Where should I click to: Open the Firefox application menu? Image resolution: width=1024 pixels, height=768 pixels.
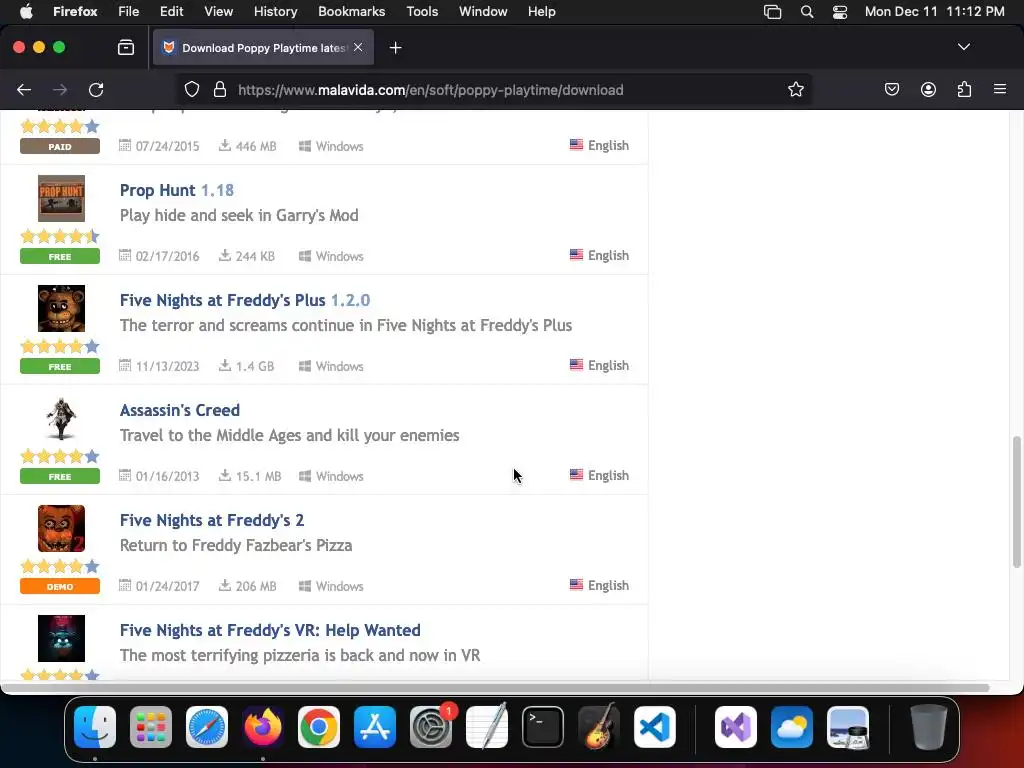(x=75, y=11)
